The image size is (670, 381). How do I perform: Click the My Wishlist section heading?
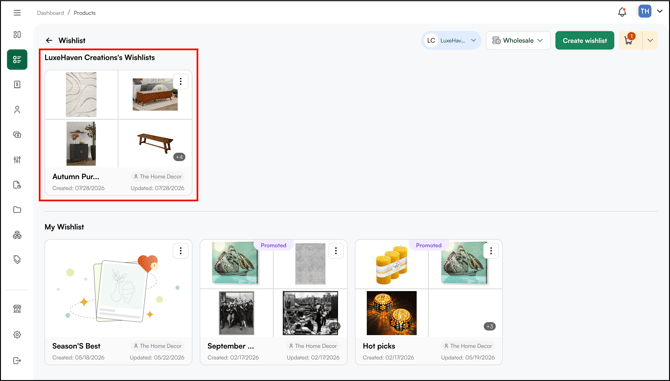(x=64, y=227)
